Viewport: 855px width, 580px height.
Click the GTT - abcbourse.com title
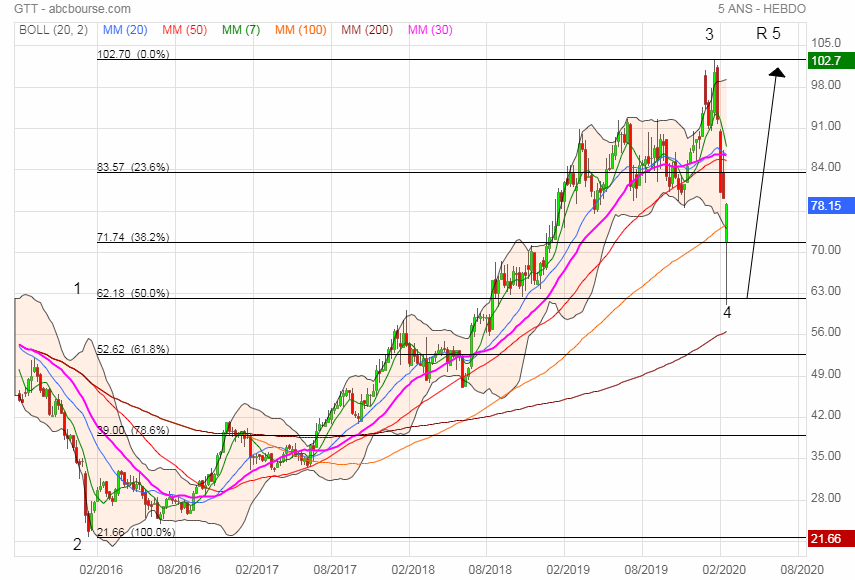(x=73, y=9)
